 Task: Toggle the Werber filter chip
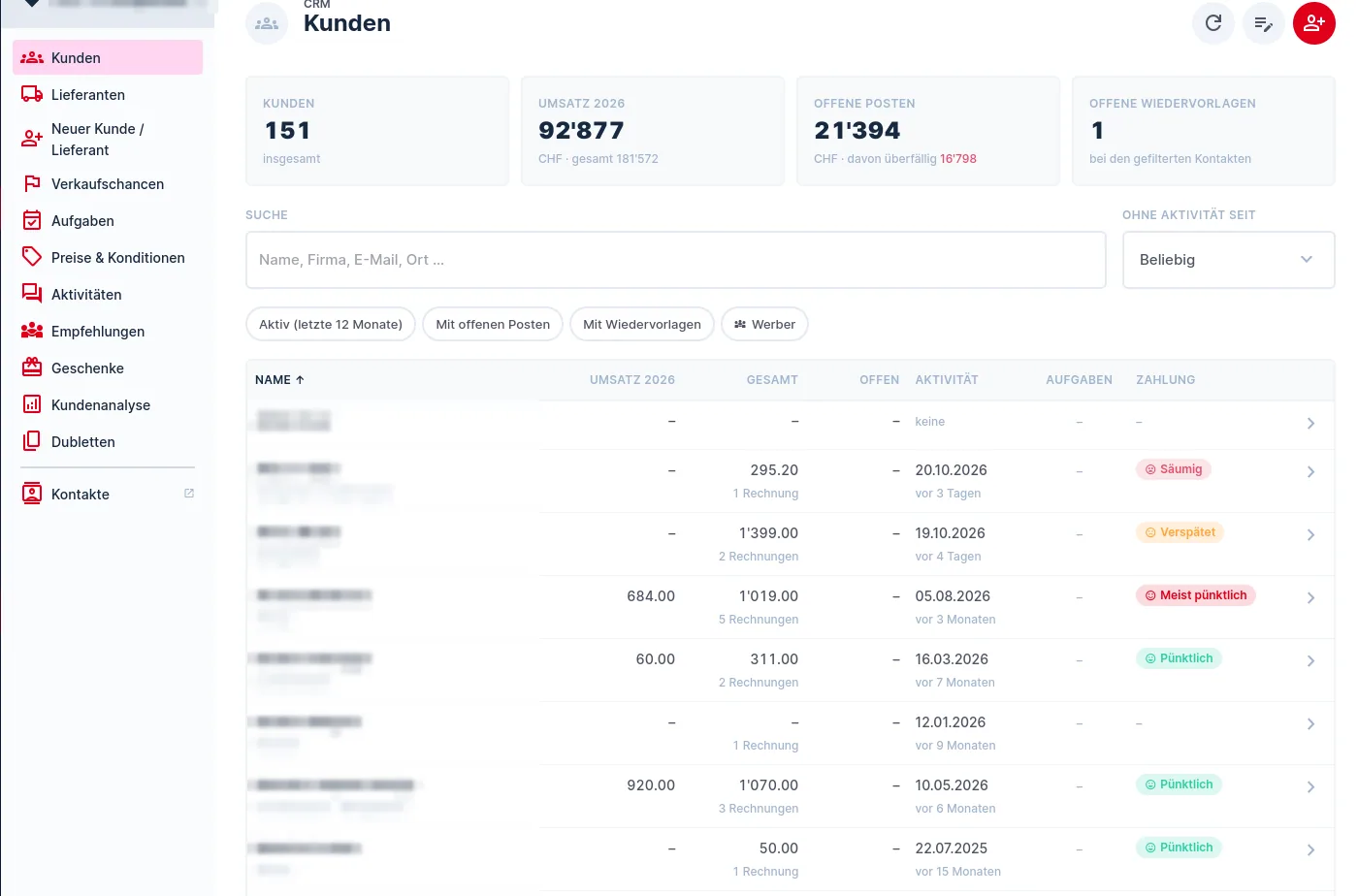click(764, 324)
